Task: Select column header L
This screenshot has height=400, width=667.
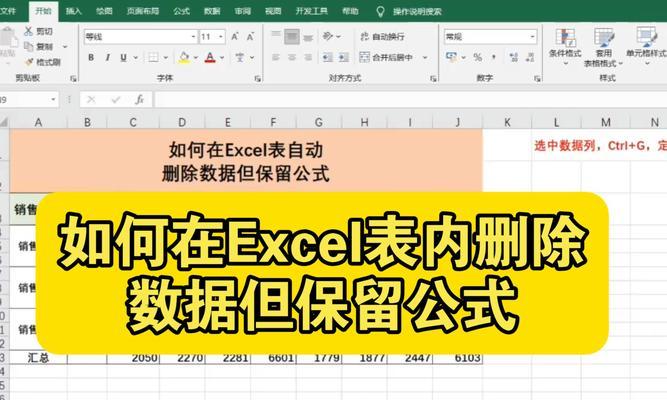Action: tap(556, 123)
